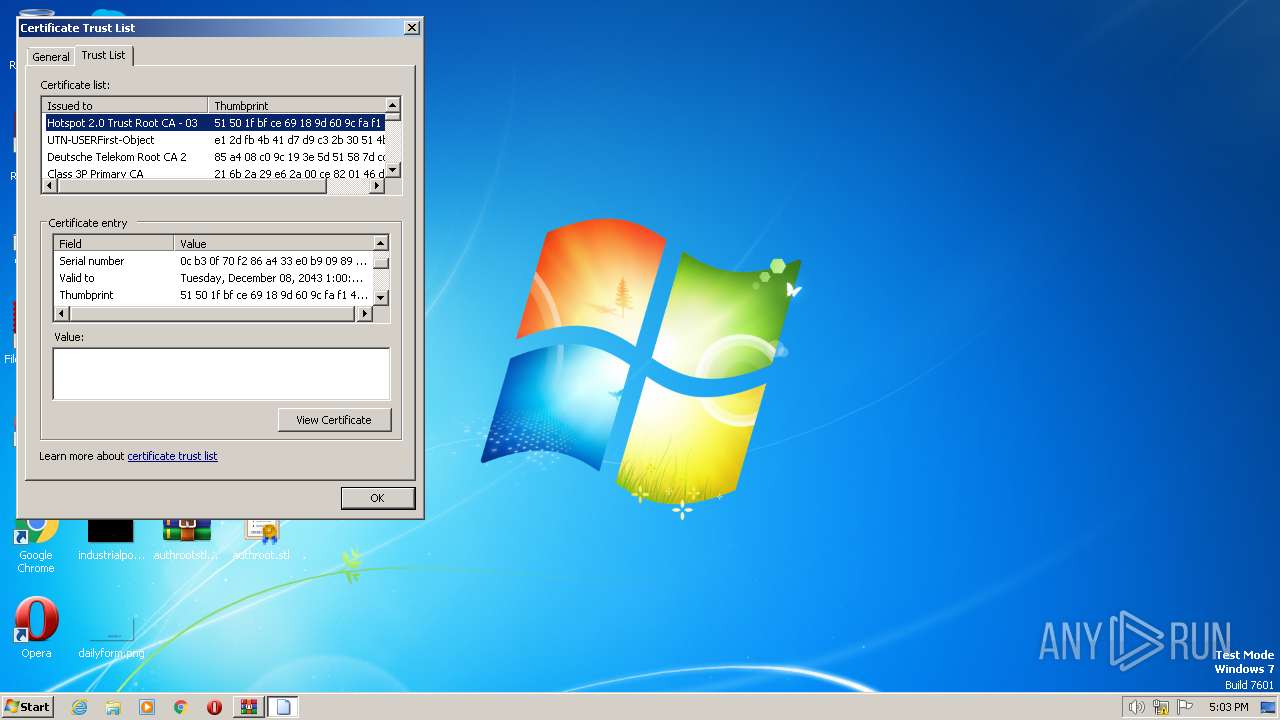Image resolution: width=1280 pixels, height=720 pixels.
Task: Click the Start button
Action: 27,706
